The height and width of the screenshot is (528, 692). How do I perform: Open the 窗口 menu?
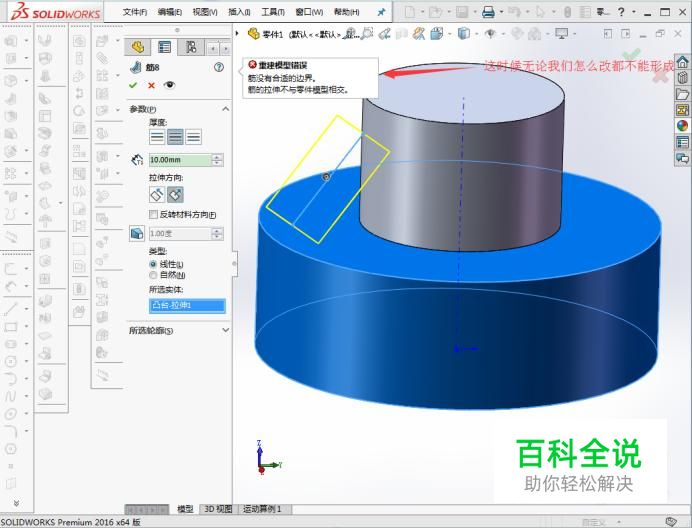click(x=309, y=12)
